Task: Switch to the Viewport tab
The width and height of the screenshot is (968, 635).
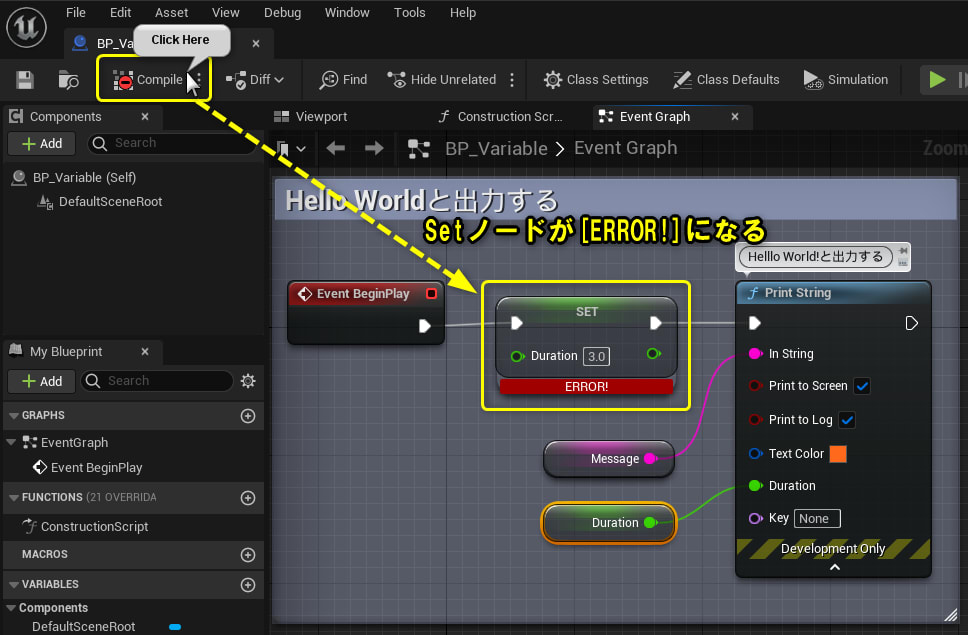Action: 322,116
